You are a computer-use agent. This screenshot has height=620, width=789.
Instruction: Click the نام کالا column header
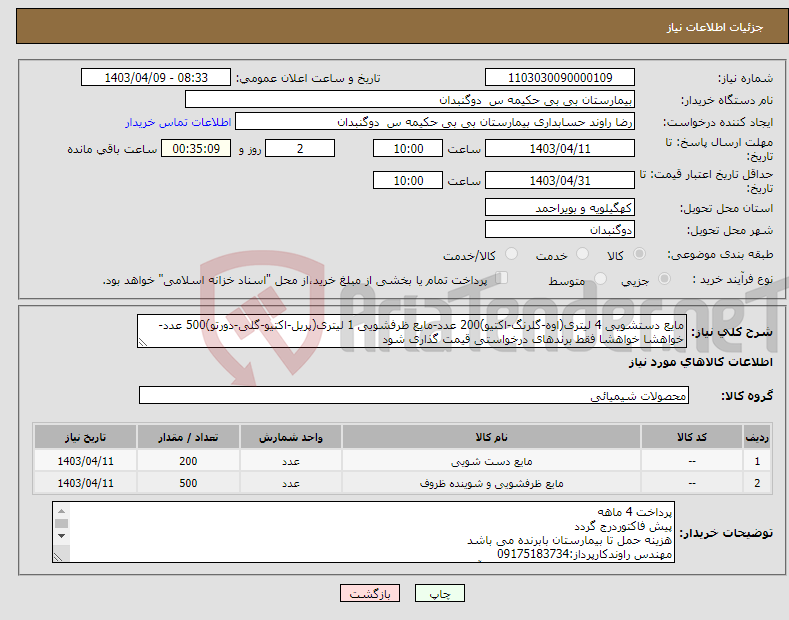491,437
